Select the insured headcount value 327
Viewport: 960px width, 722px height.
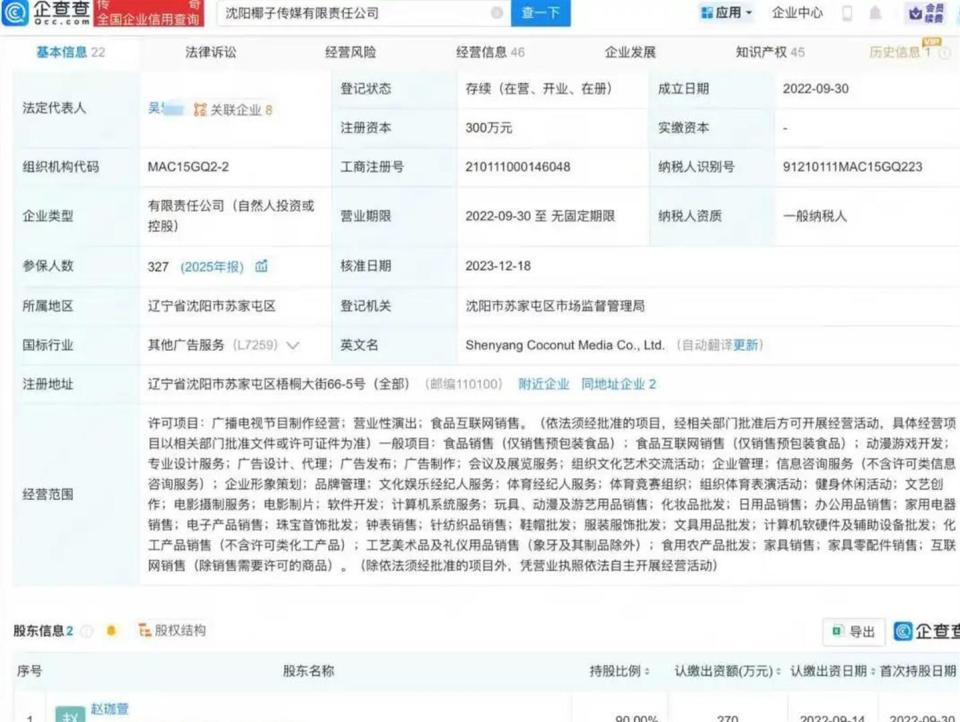158,266
